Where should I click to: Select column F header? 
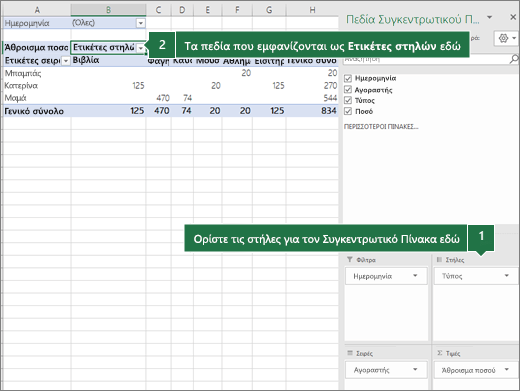pos(237,10)
